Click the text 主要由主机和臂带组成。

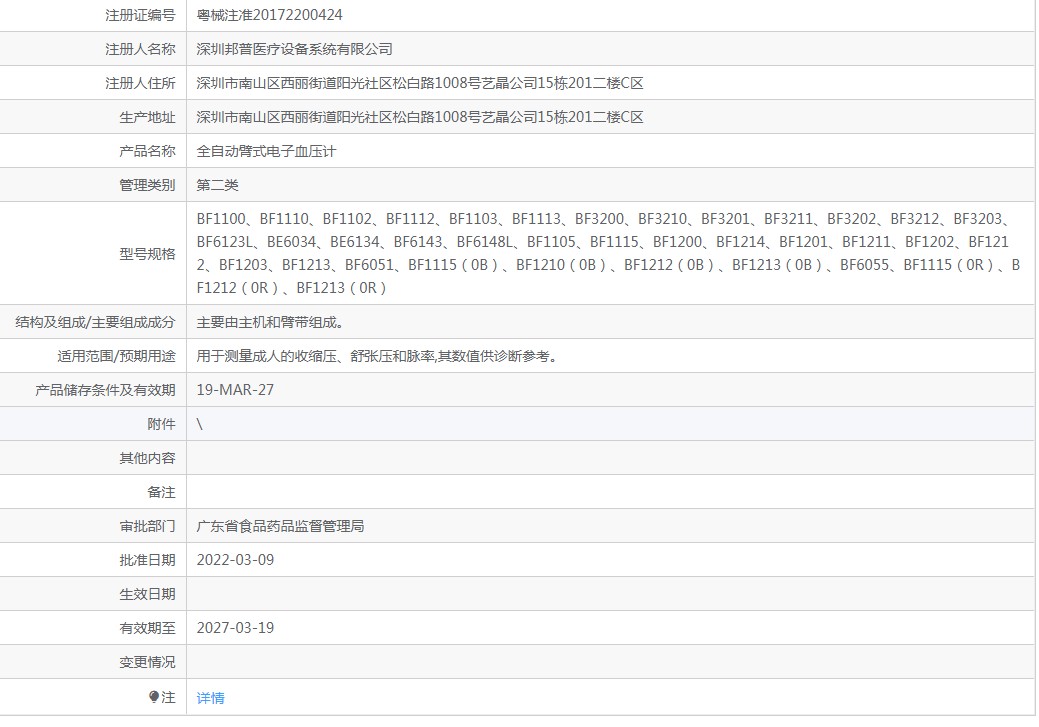270,323
